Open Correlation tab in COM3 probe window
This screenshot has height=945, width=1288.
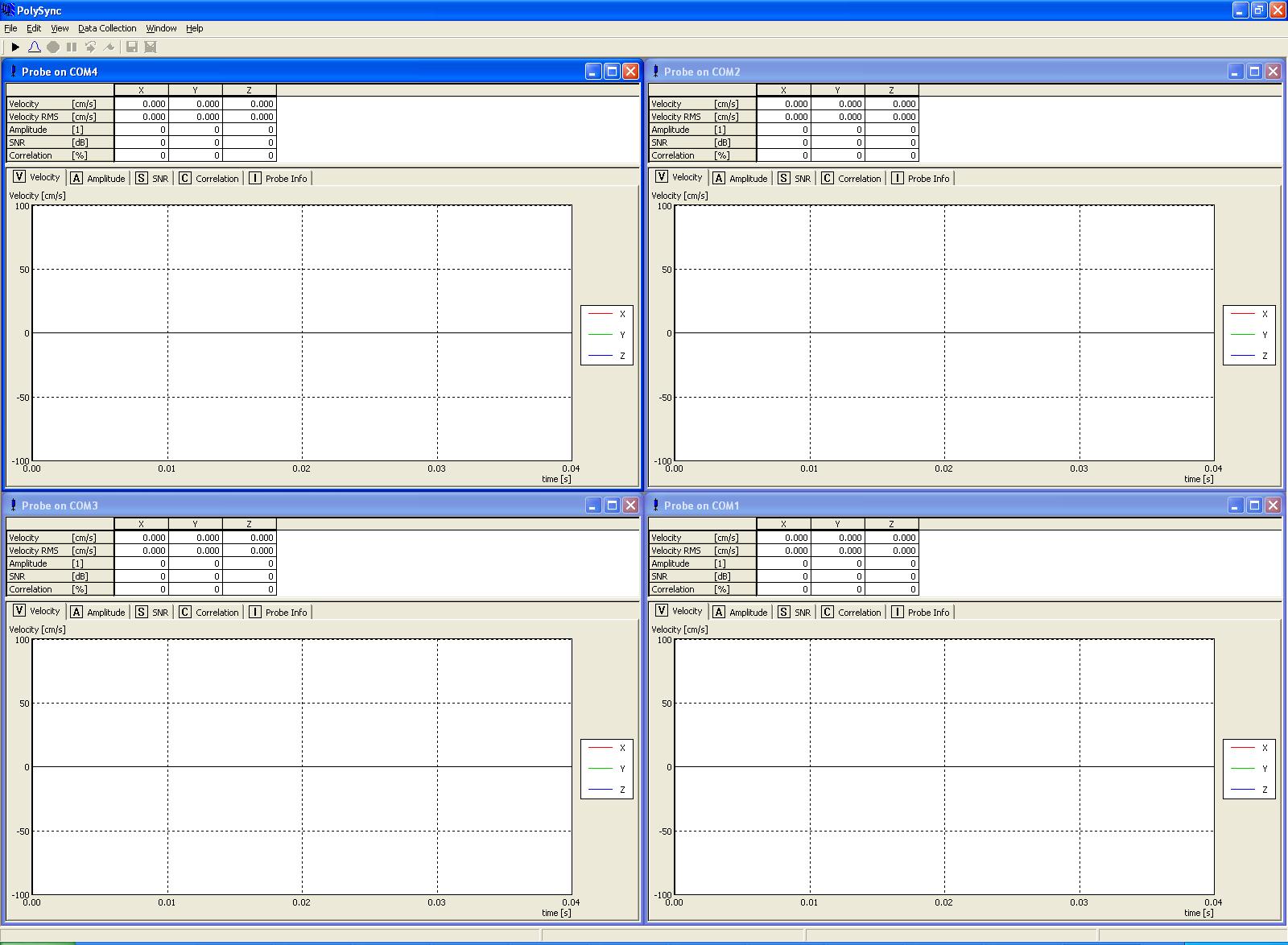pos(209,612)
